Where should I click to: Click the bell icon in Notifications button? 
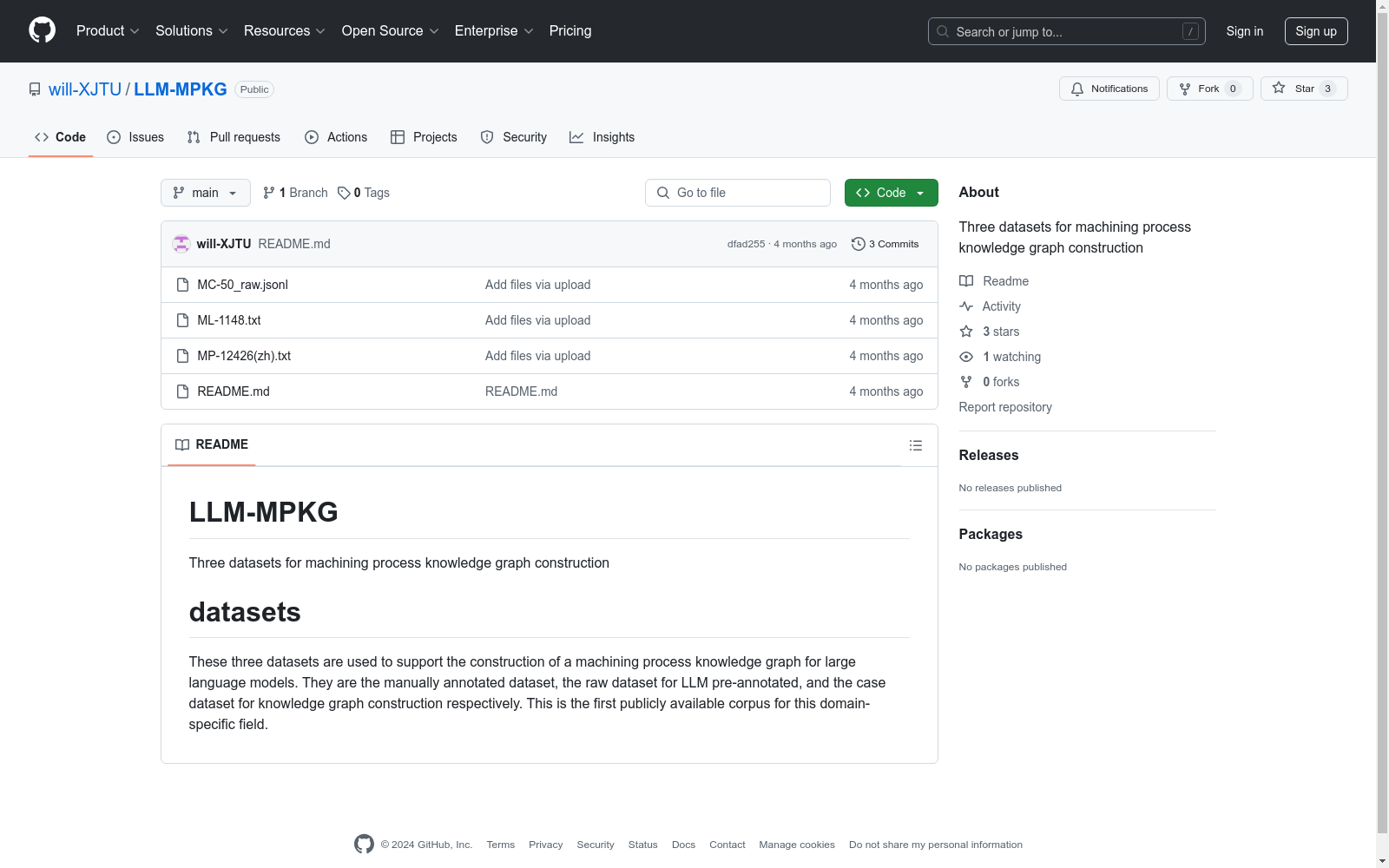click(1077, 89)
